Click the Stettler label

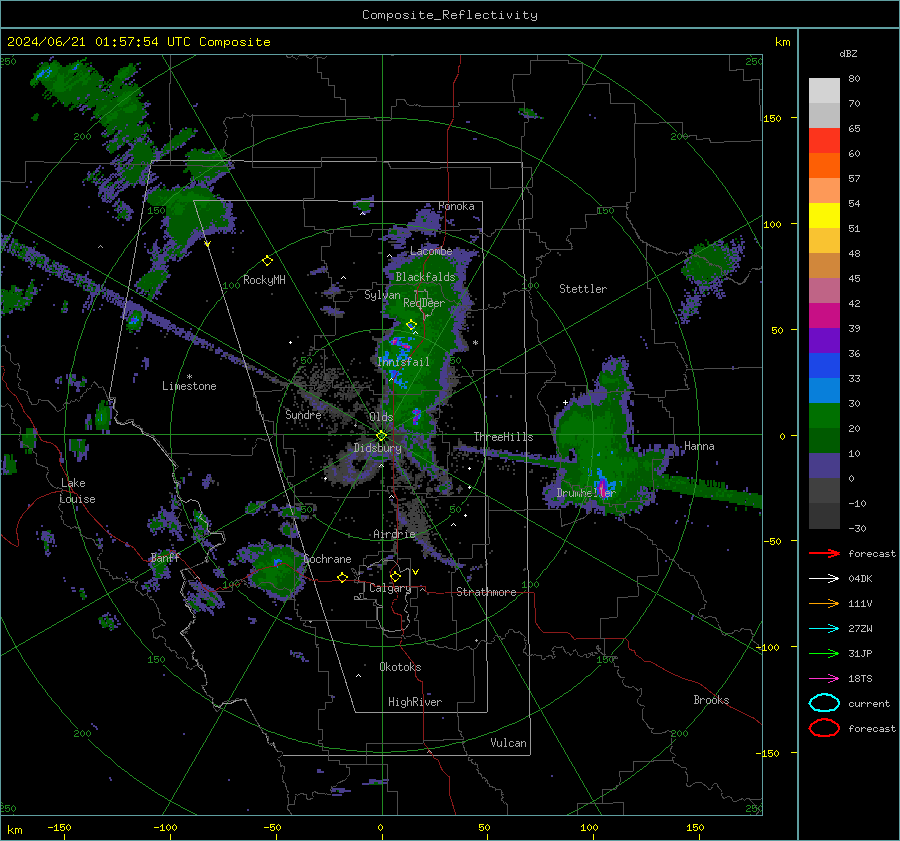tap(583, 289)
